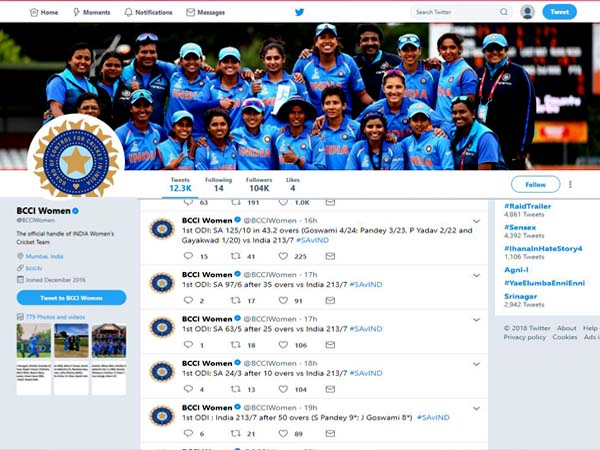This screenshot has height=450, width=600.
Task: Open the more options dots beside Follow
Action: [570, 184]
